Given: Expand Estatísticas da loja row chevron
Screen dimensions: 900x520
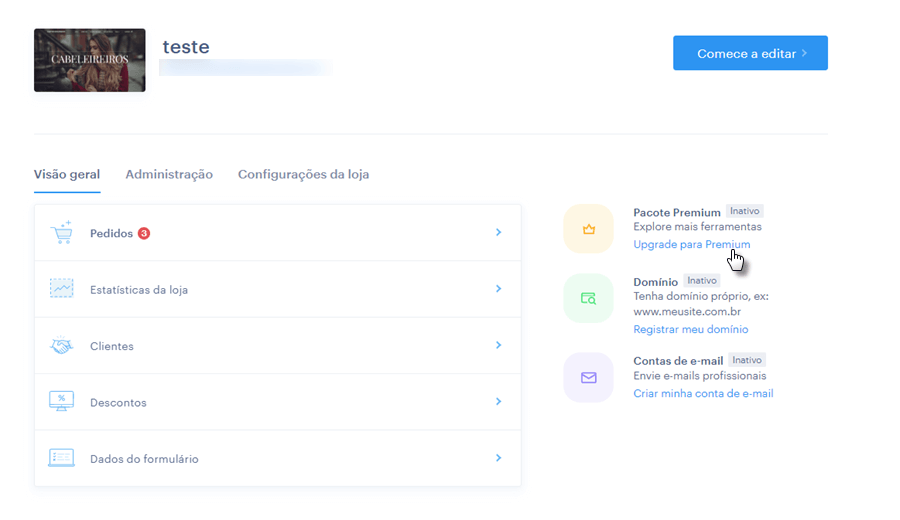Looking at the screenshot, I should point(499,289).
